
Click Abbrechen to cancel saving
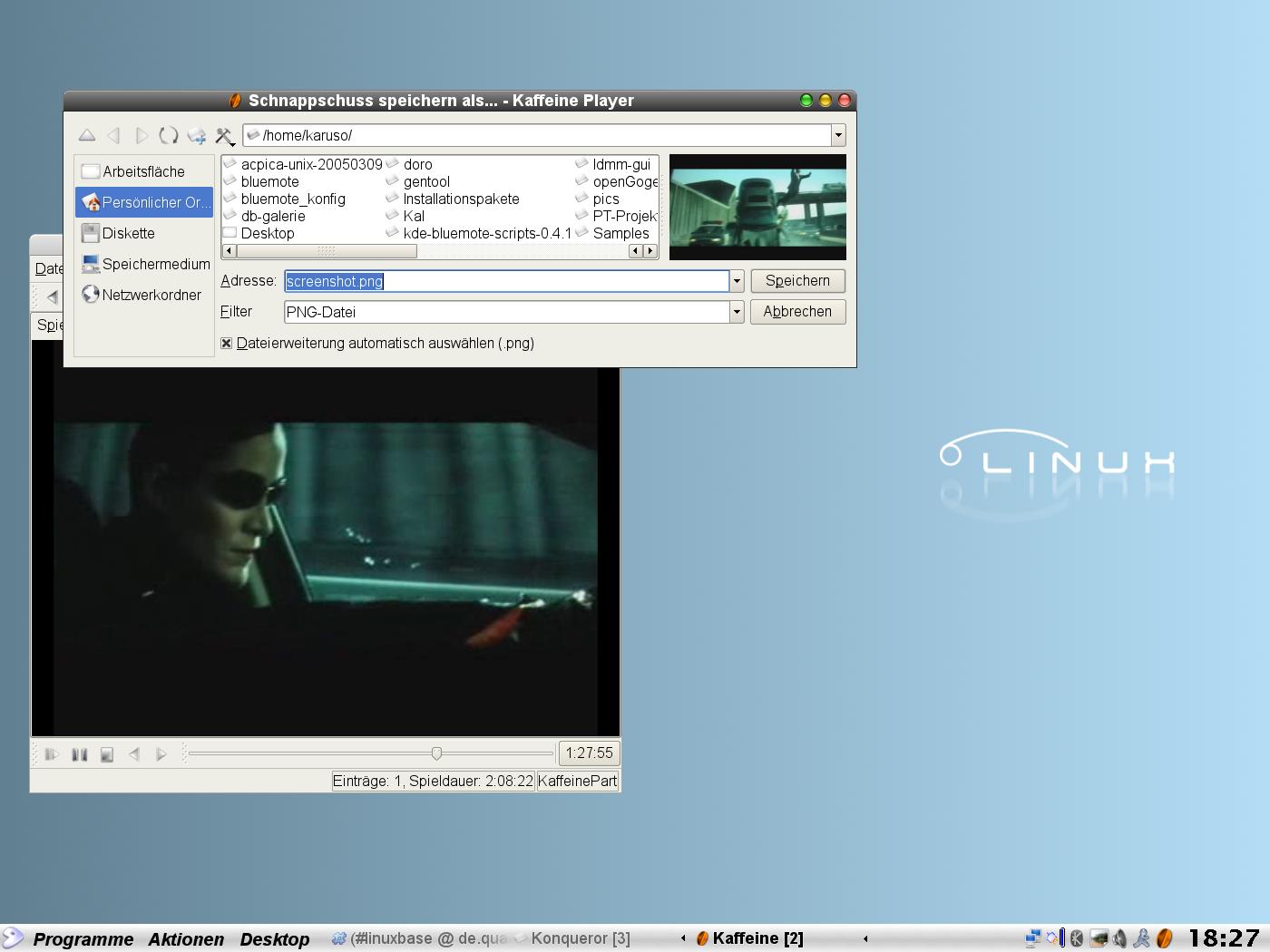(797, 312)
